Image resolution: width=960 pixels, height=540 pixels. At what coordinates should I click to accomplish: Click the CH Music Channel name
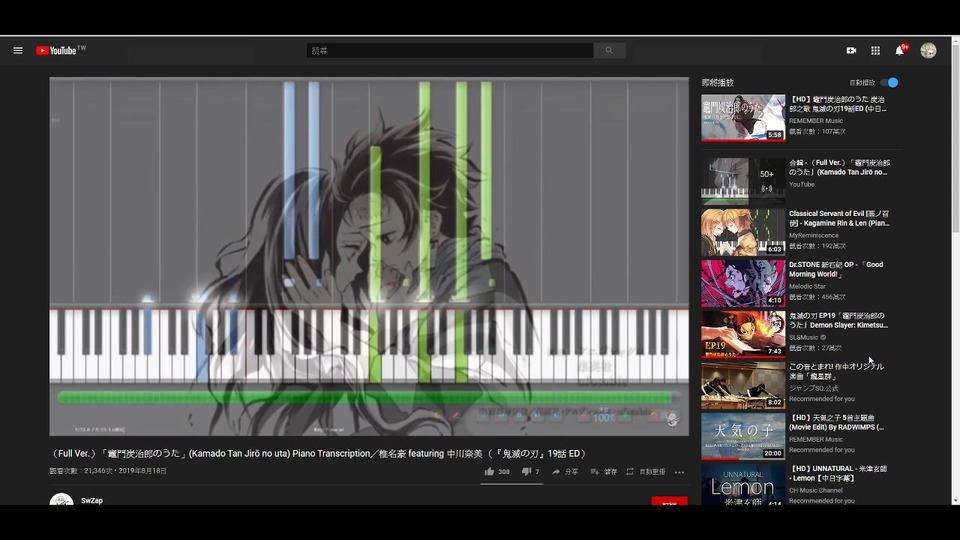coord(816,490)
